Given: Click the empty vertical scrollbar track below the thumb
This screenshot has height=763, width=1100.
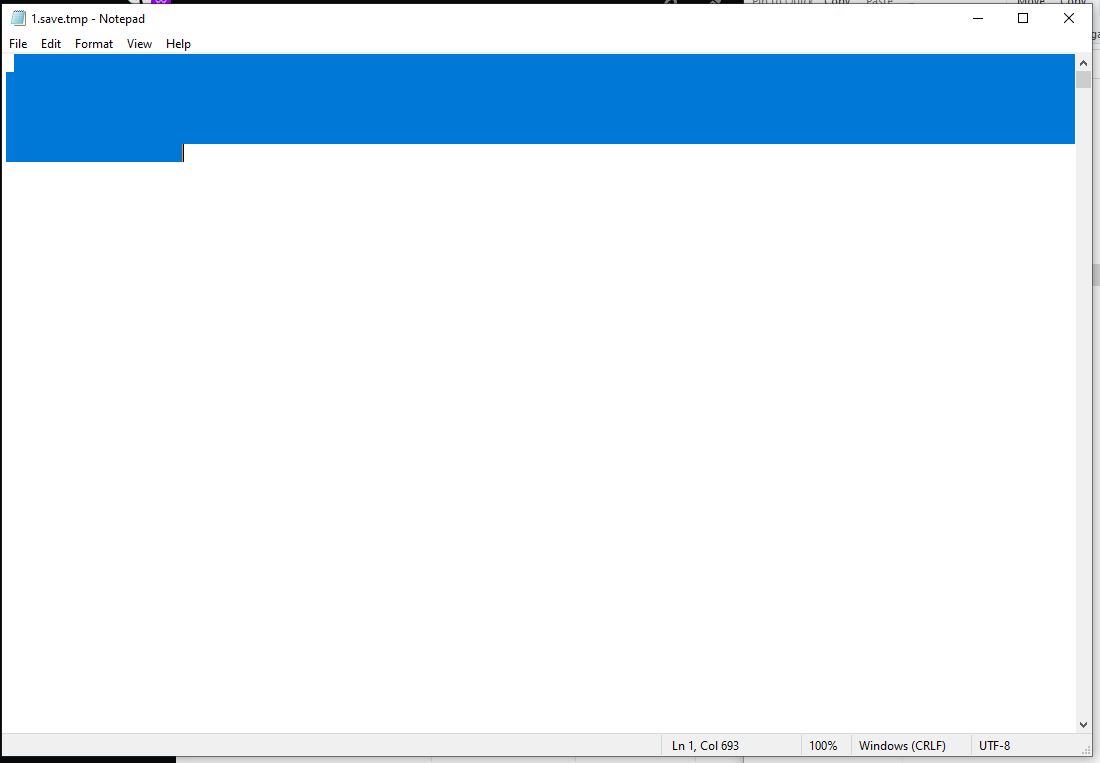Looking at the screenshot, I should point(1083,403).
